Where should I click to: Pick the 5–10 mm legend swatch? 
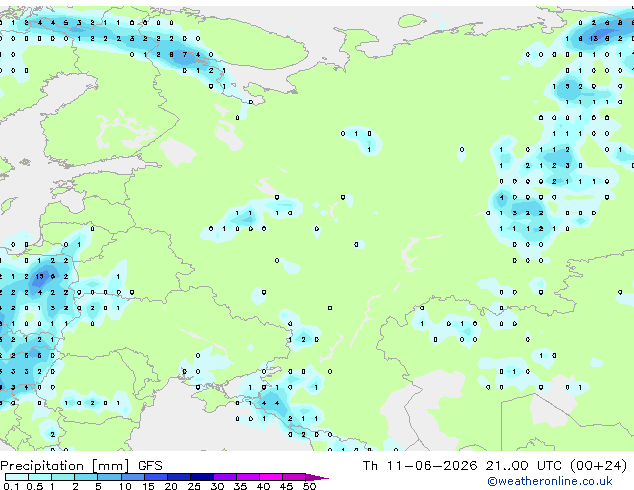(x=109, y=477)
